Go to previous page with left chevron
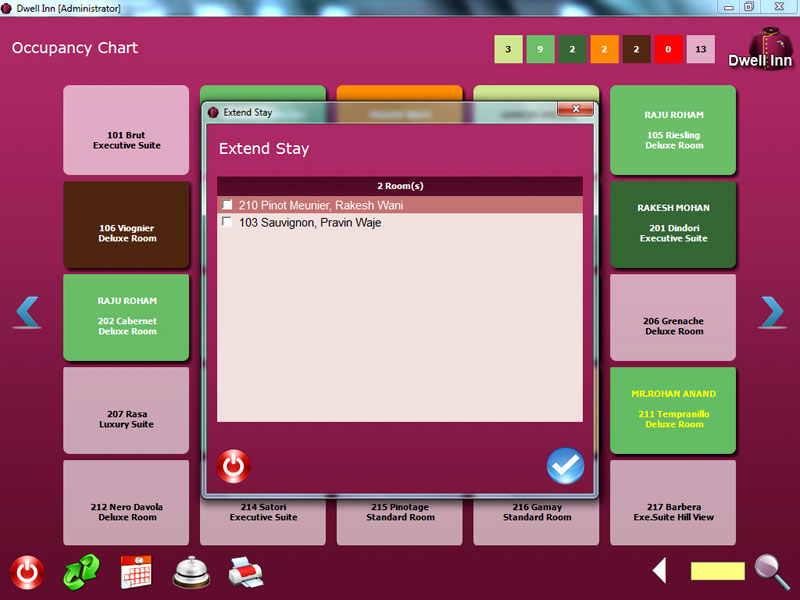 click(x=28, y=313)
